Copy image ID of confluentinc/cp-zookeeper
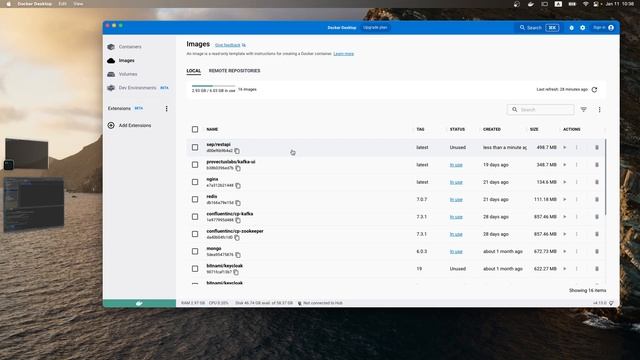This screenshot has width=640, height=360. [x=237, y=238]
